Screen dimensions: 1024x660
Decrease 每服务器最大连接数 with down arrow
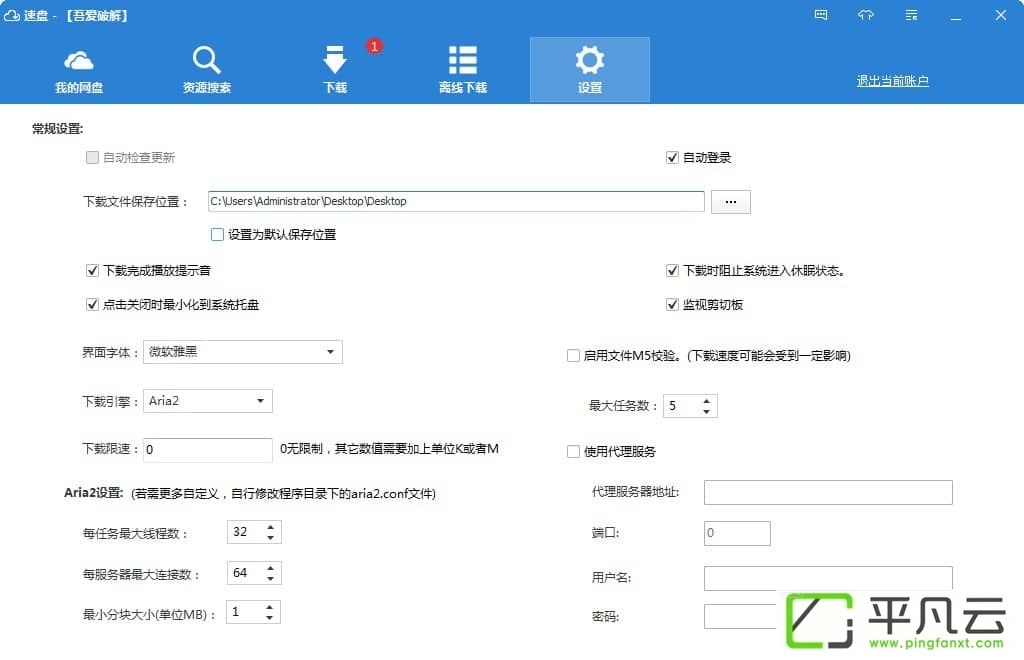[270, 578]
